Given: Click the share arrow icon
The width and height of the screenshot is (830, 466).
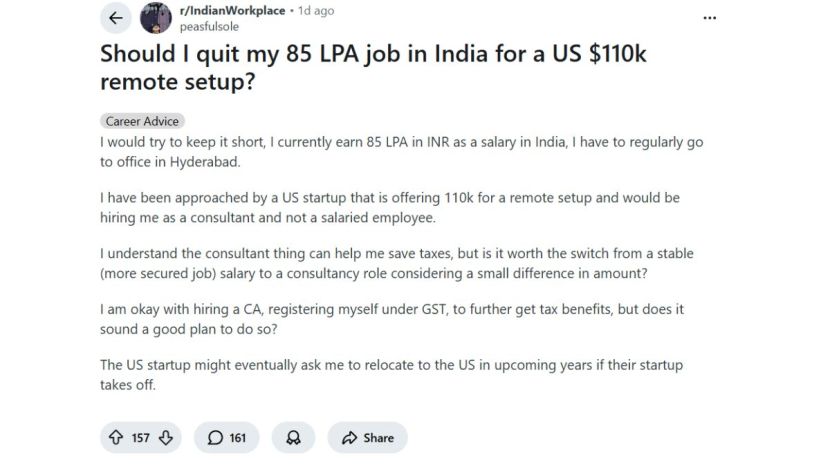Looking at the screenshot, I should click(349, 437).
